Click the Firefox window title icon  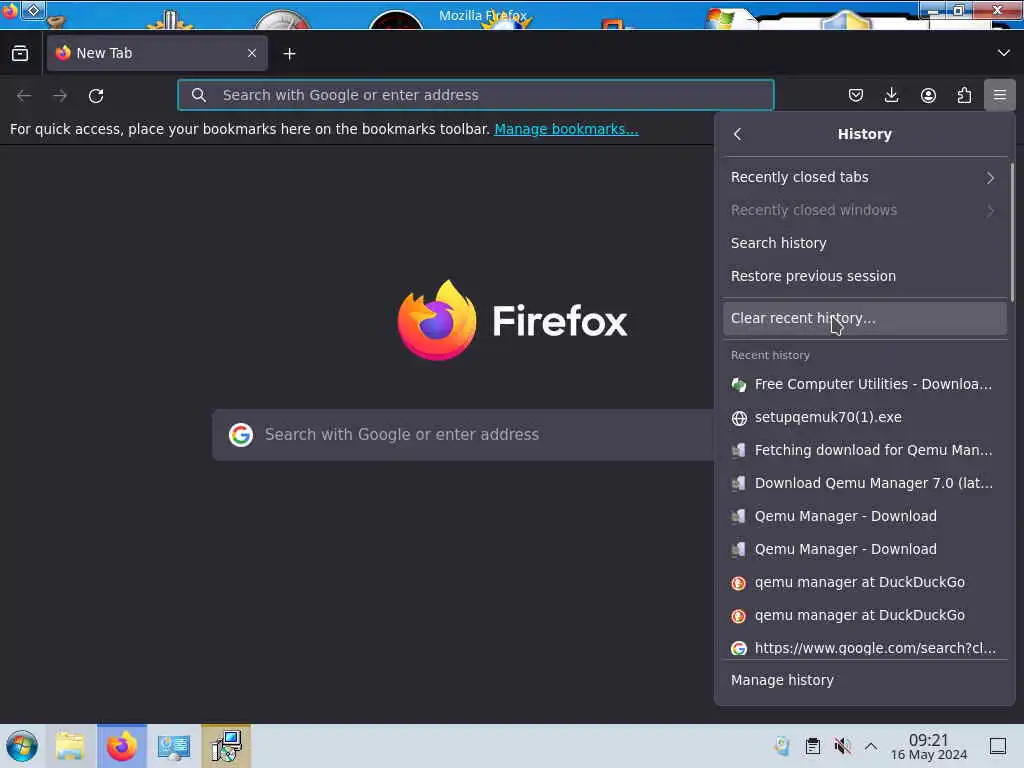pyautogui.click(x=9, y=11)
